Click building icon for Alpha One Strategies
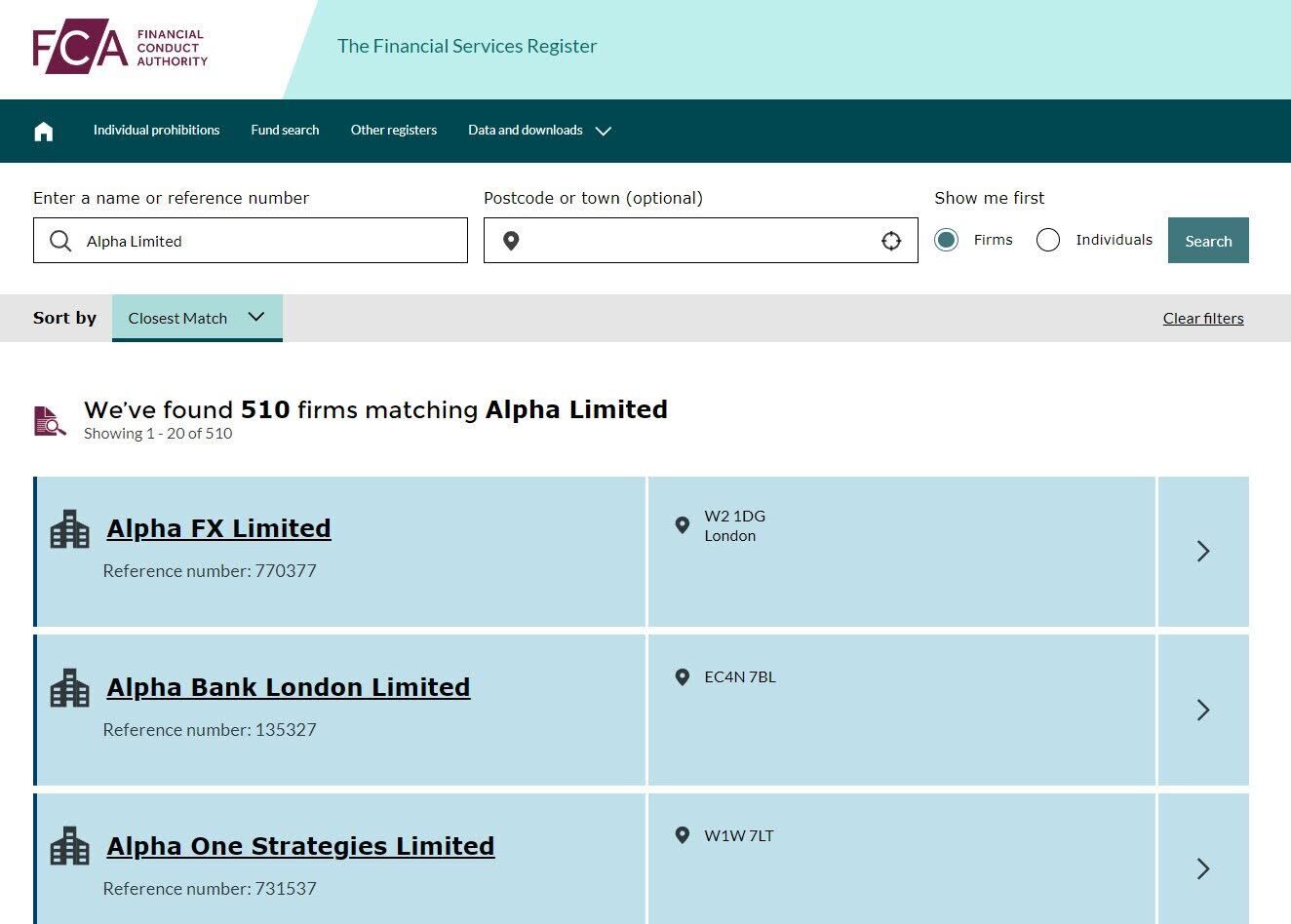Viewport: 1291px width, 924px height. click(69, 846)
